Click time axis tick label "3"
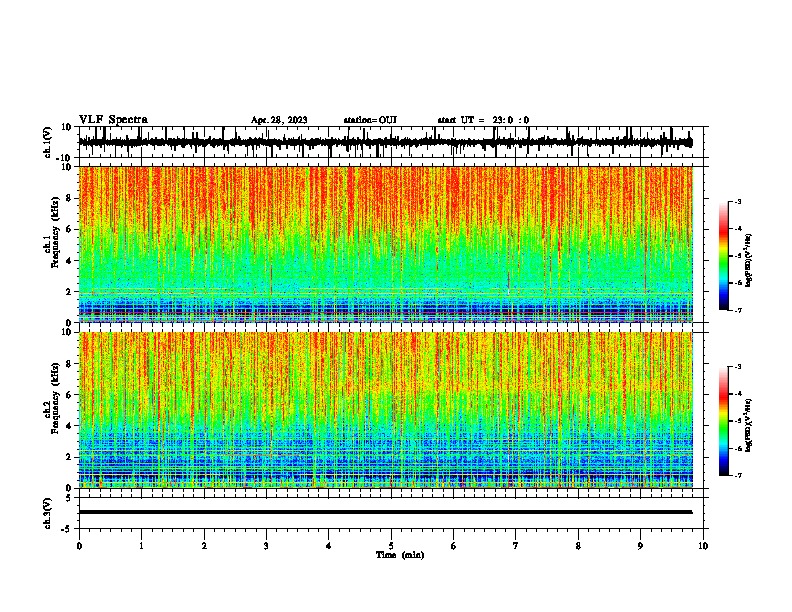Image resolution: width=792 pixels, height=612 pixels. click(266, 546)
